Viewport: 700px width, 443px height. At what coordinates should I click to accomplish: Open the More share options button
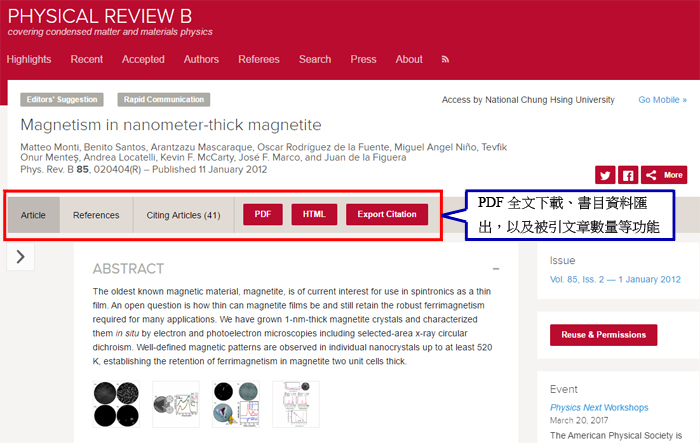tap(664, 174)
